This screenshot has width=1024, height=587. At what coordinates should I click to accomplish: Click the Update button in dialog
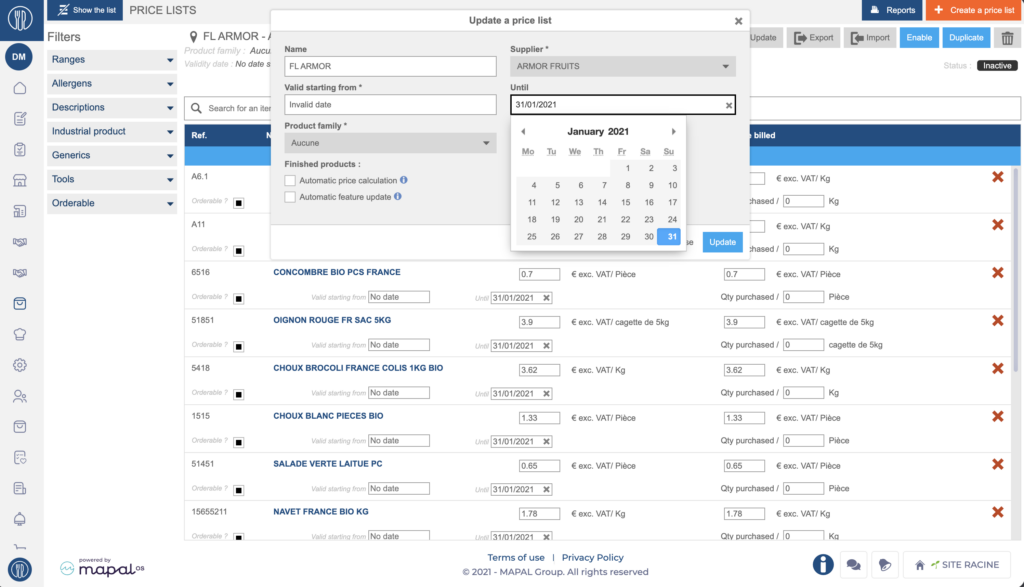(722, 242)
